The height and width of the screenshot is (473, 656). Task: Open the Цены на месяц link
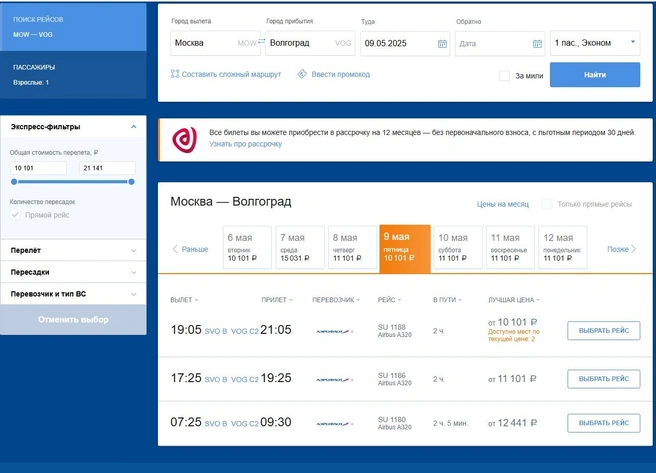pyautogui.click(x=503, y=204)
